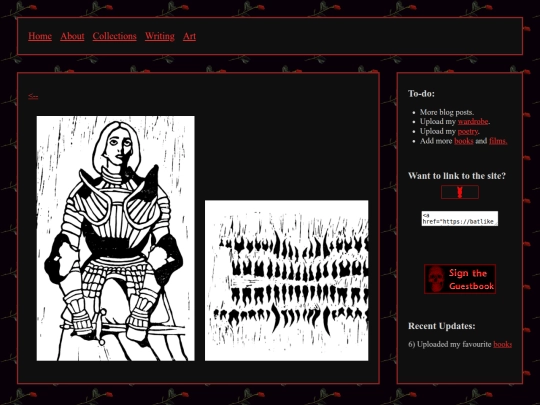Screen dimensions: 540x405
Task: Visit the Writing section
Action: tap(160, 36)
